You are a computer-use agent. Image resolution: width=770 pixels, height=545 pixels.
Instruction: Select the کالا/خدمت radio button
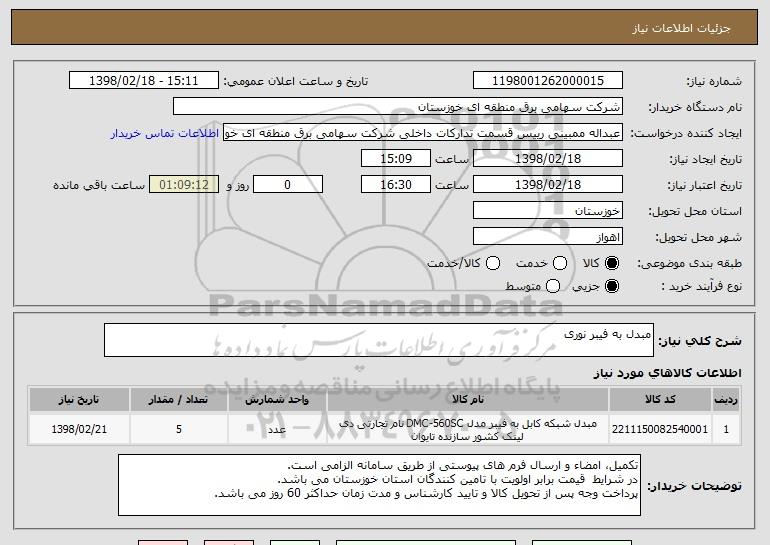point(493,263)
